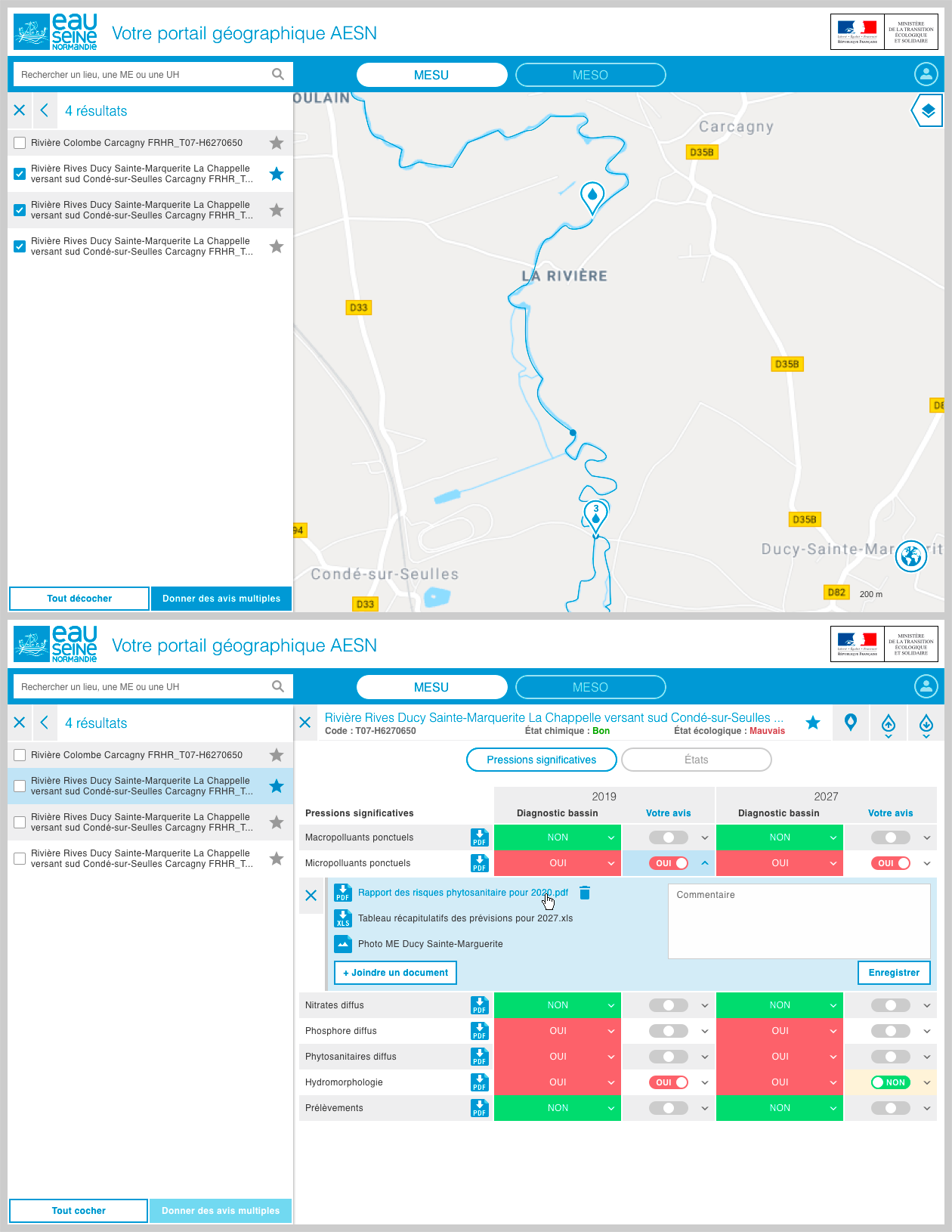The height and width of the screenshot is (1232, 952).
Task: Click the blue star beside the detail title
Action: coord(813,723)
